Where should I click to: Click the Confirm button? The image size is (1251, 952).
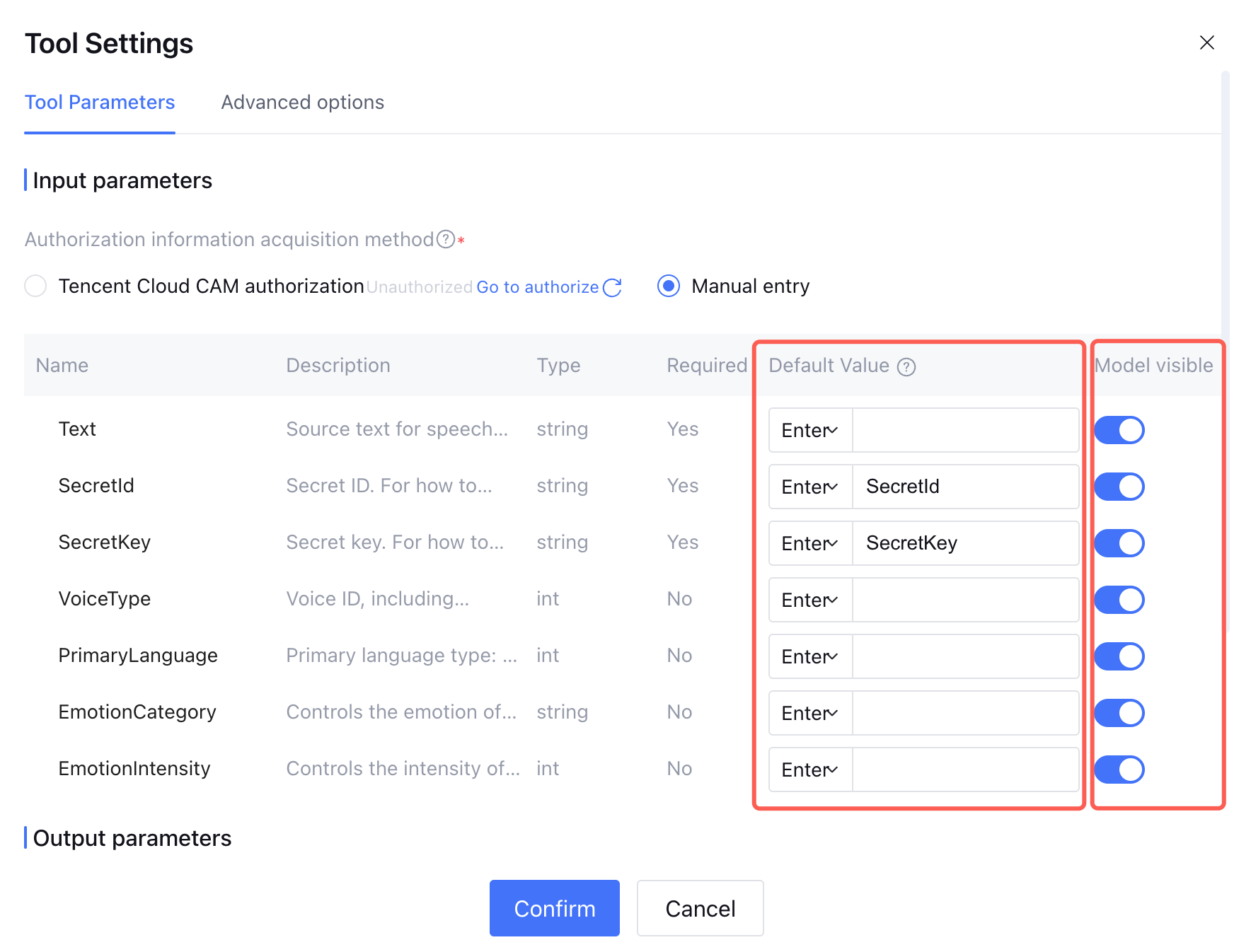coord(554,908)
